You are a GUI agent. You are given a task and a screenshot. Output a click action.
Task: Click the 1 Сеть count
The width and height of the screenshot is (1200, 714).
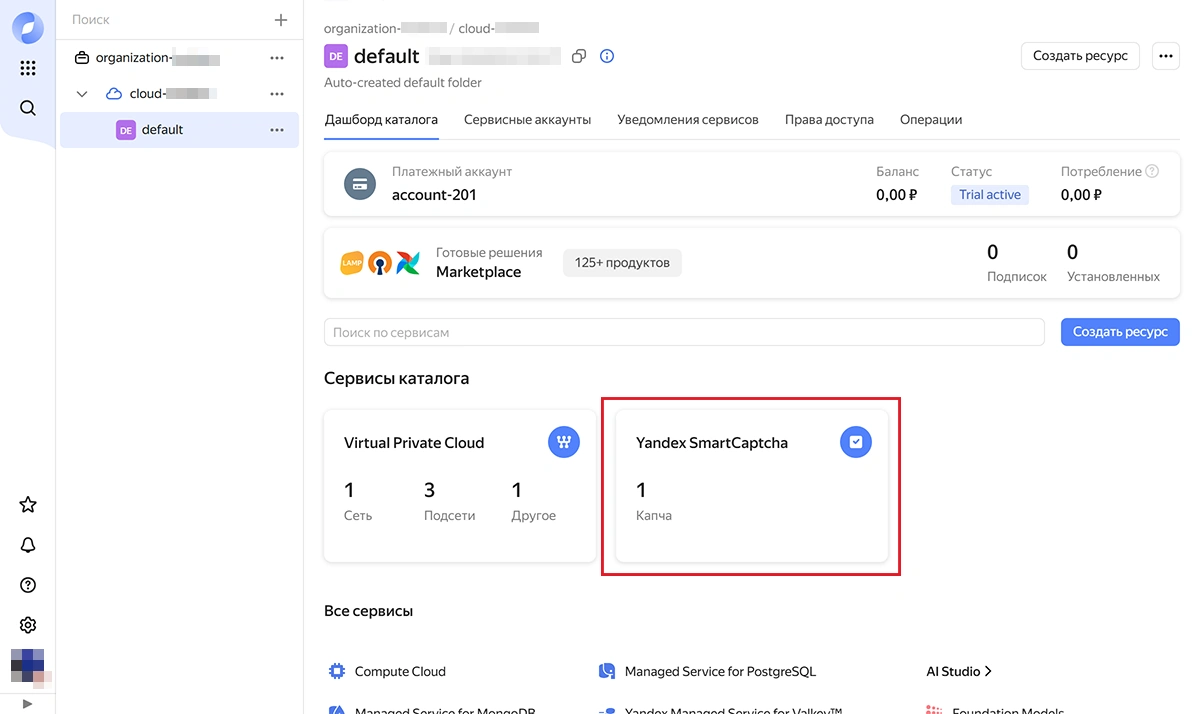[x=358, y=501]
